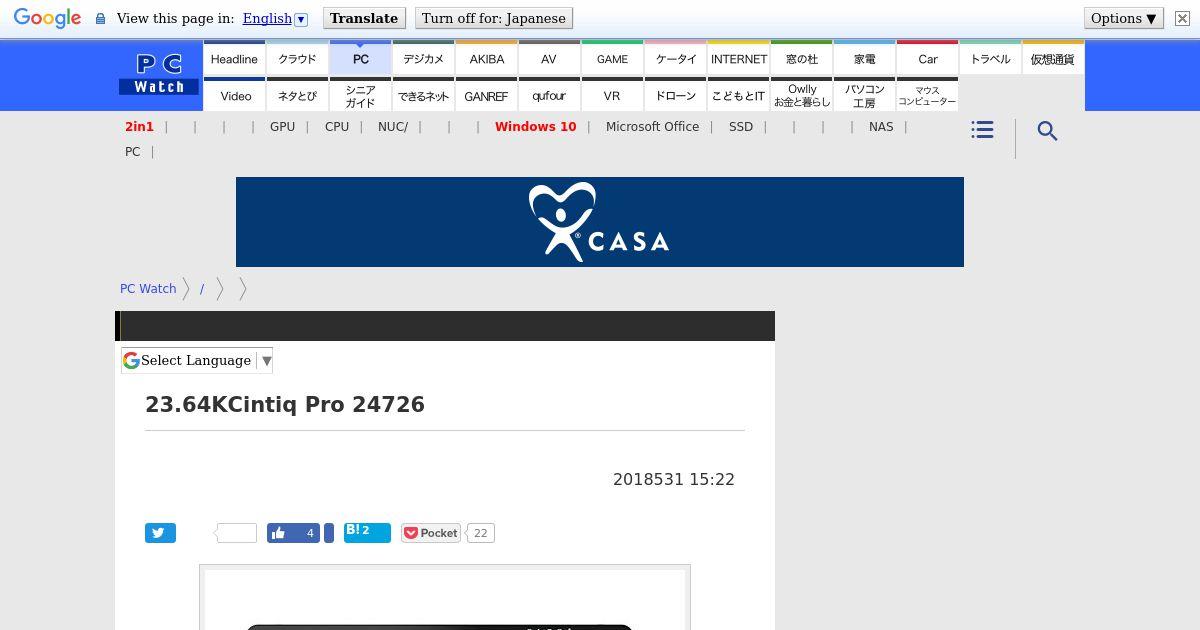The width and height of the screenshot is (1200, 630).
Task: Open the INTERNET tab
Action: click(738, 58)
